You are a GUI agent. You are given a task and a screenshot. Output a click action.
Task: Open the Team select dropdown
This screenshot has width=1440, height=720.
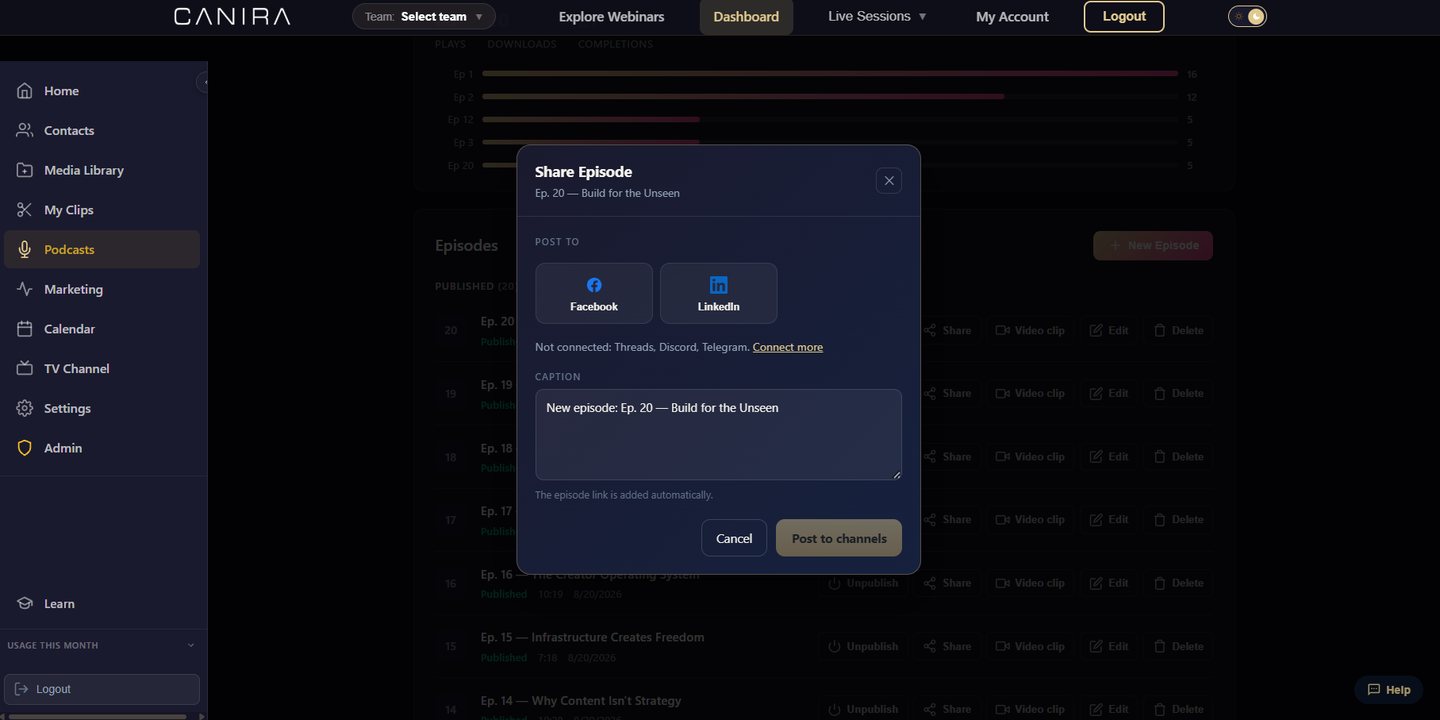click(x=424, y=16)
